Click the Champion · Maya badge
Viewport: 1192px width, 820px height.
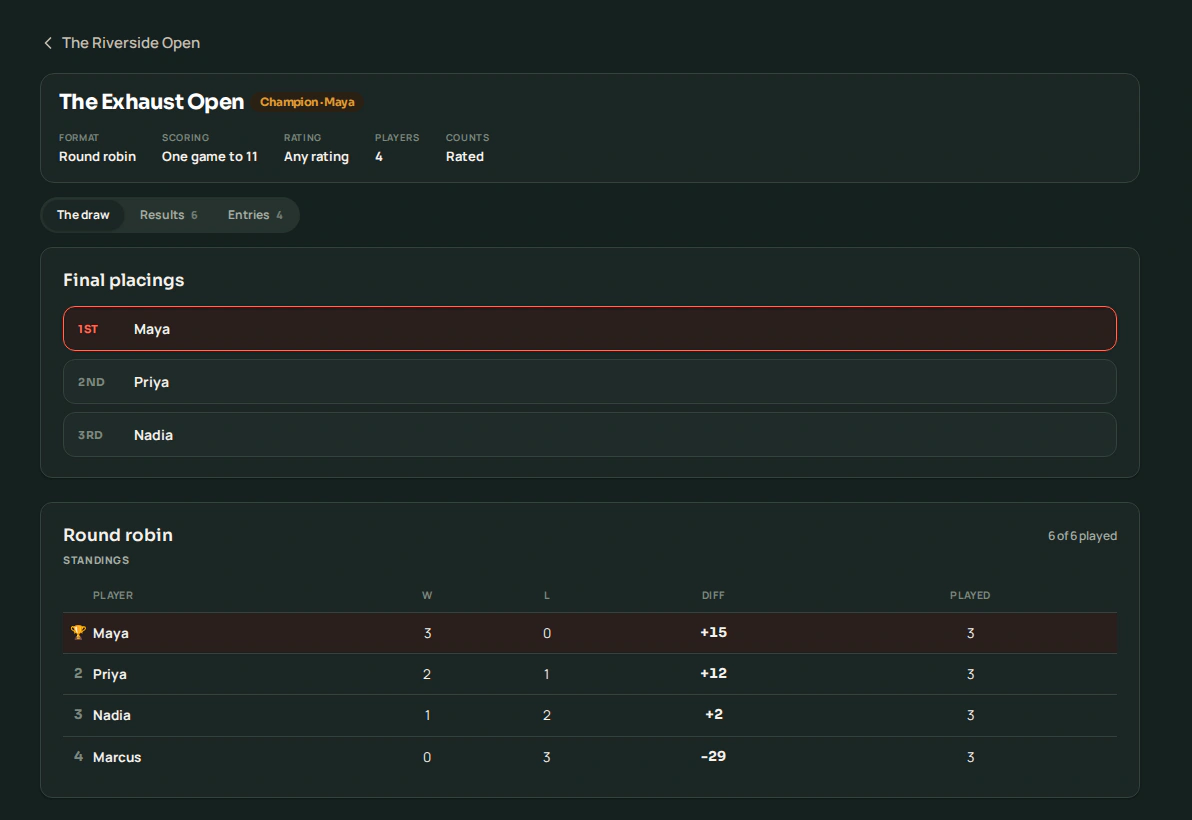307,102
